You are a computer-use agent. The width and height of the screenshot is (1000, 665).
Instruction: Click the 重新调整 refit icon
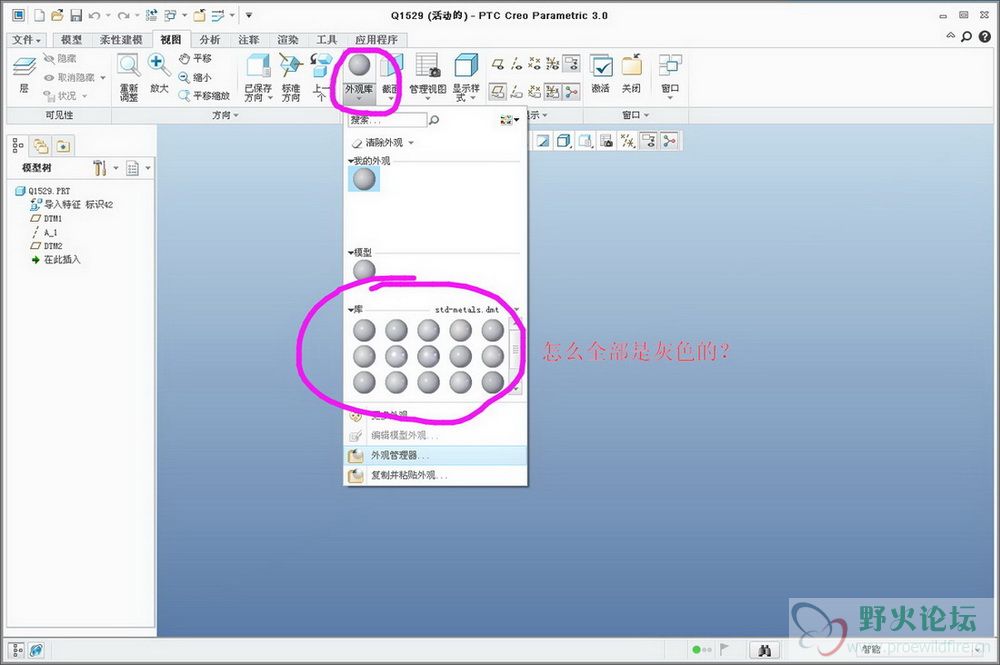pyautogui.click(x=128, y=78)
